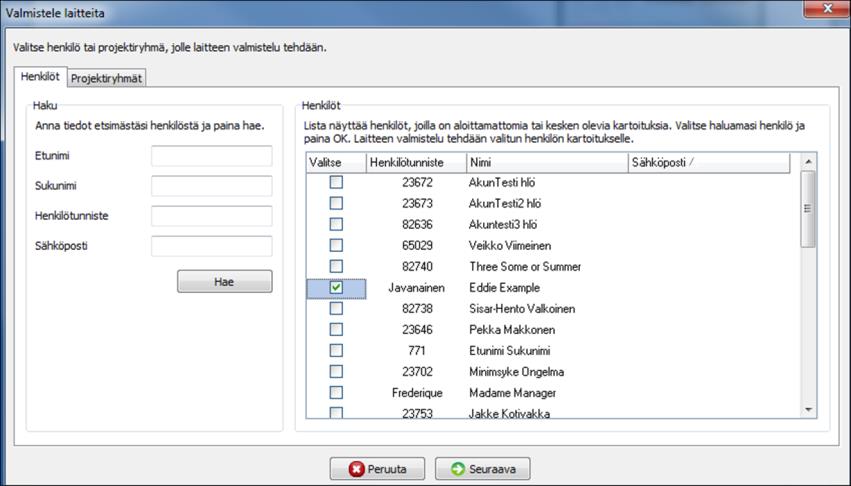The width and height of the screenshot is (851, 486).
Task: Sort the list by the Sähköposti column header
Action: [709, 162]
